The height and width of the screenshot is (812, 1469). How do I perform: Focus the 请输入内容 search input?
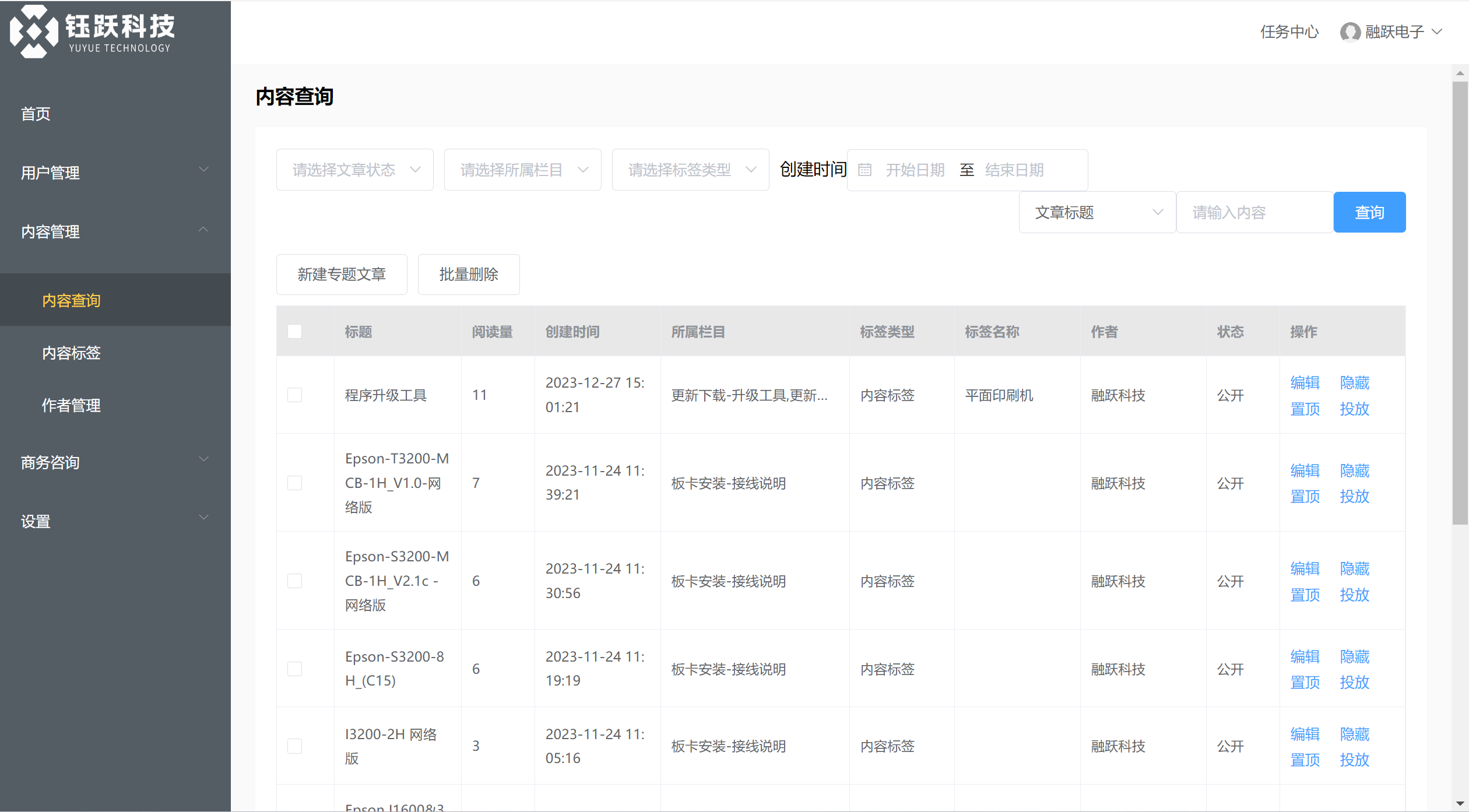(x=1255, y=212)
